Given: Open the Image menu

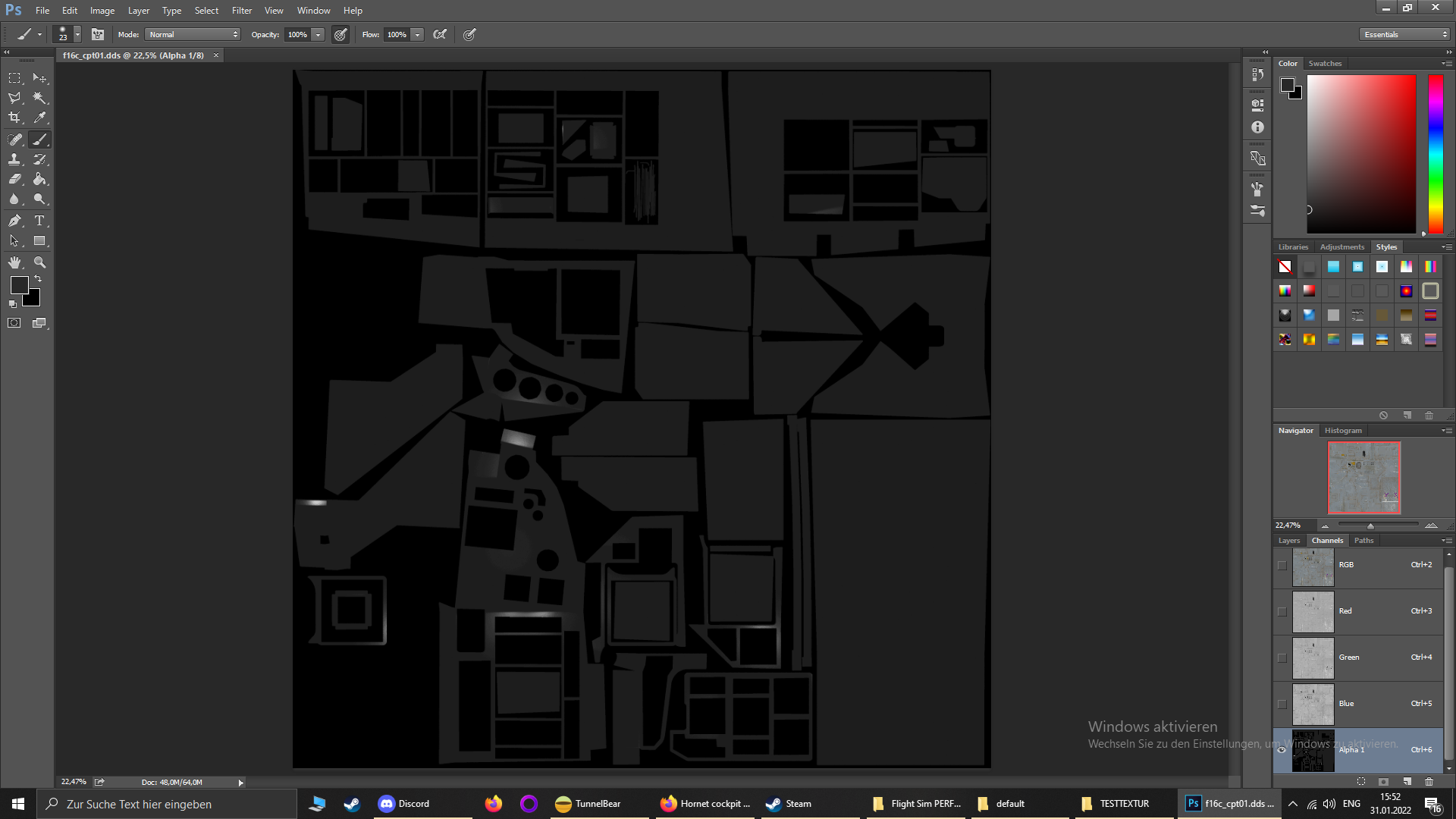Looking at the screenshot, I should click(x=102, y=11).
